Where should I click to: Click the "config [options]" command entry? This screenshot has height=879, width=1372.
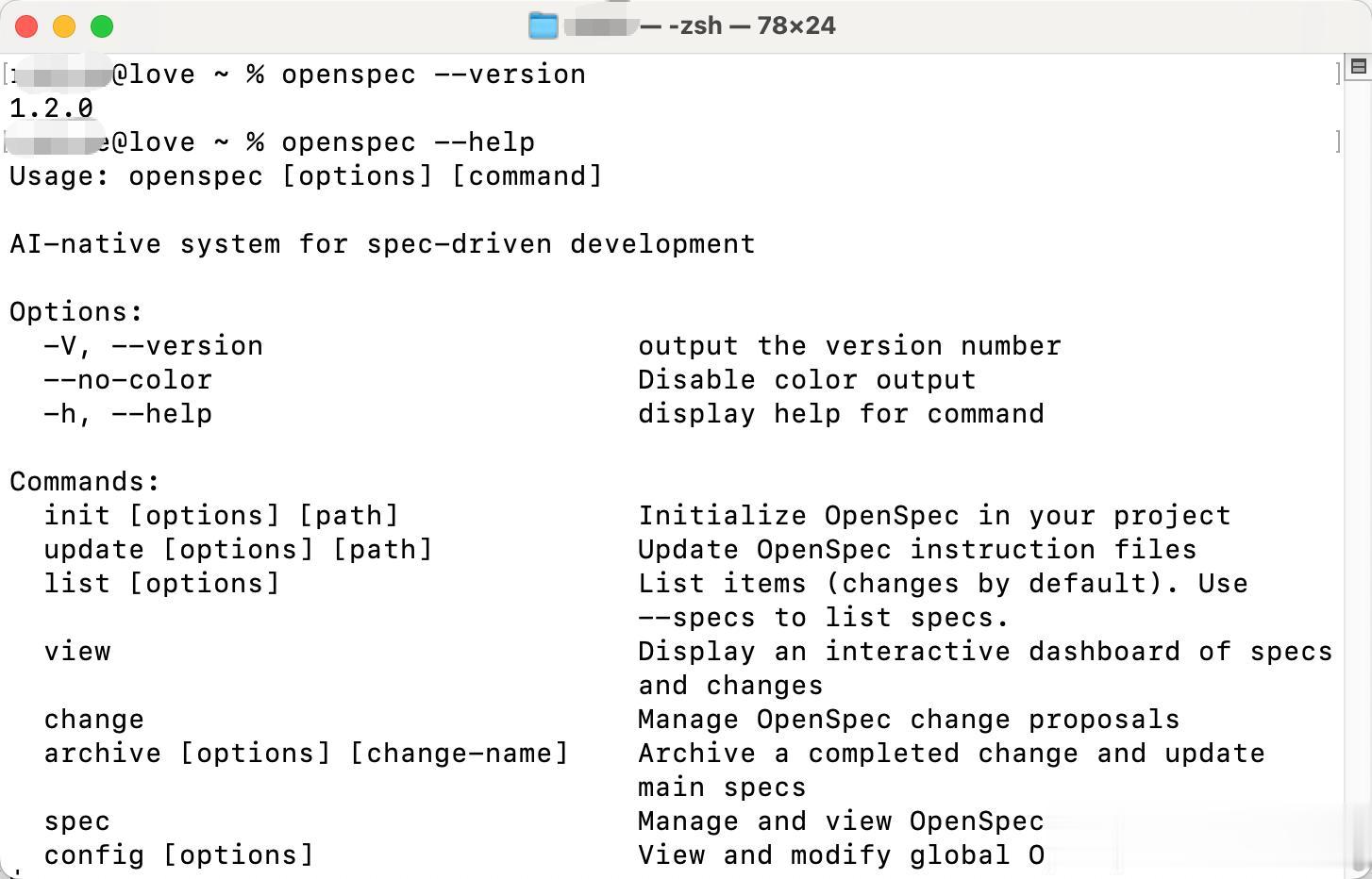pos(178,855)
